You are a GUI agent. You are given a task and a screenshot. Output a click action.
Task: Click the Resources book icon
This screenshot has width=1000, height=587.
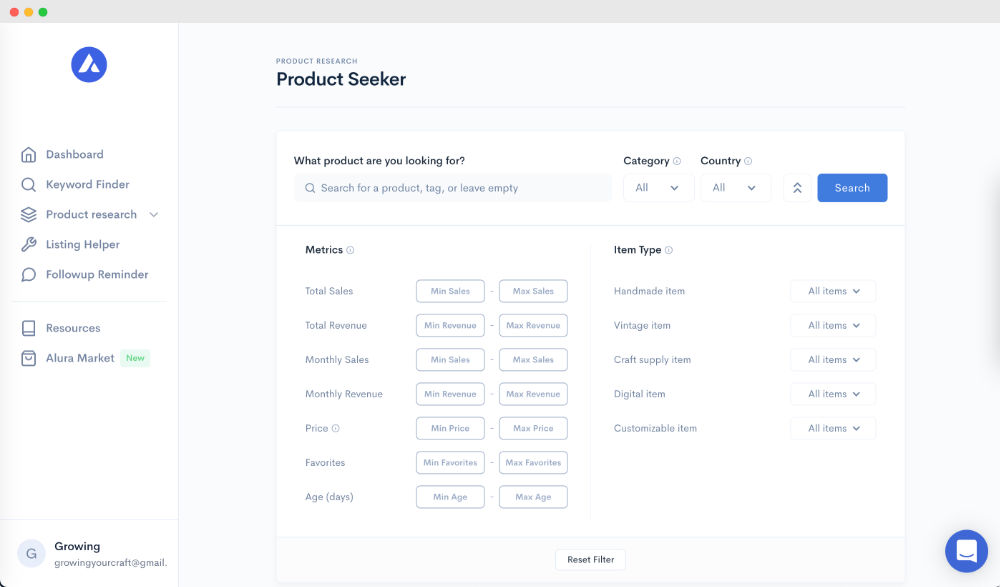tap(29, 328)
